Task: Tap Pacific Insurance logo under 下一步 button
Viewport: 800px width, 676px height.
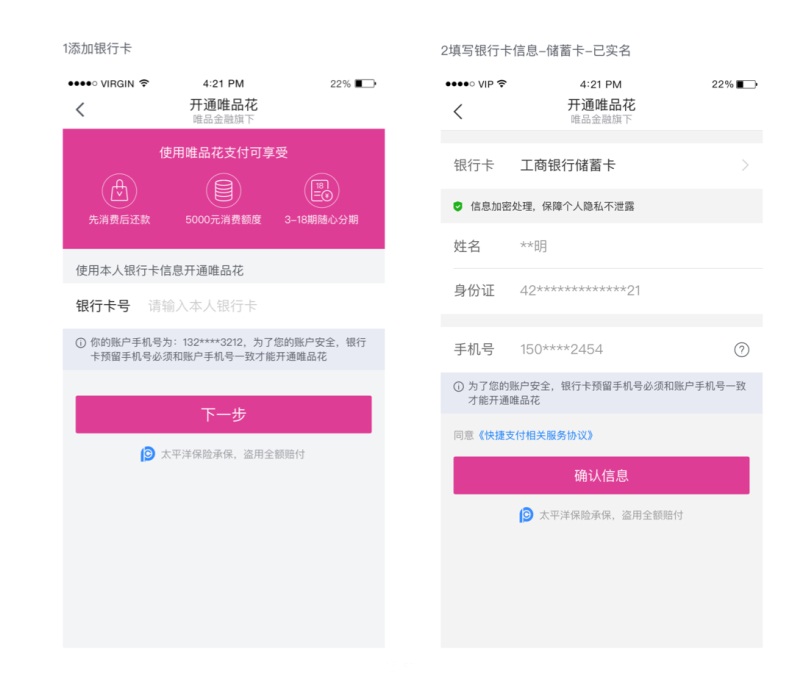Action: point(147,454)
